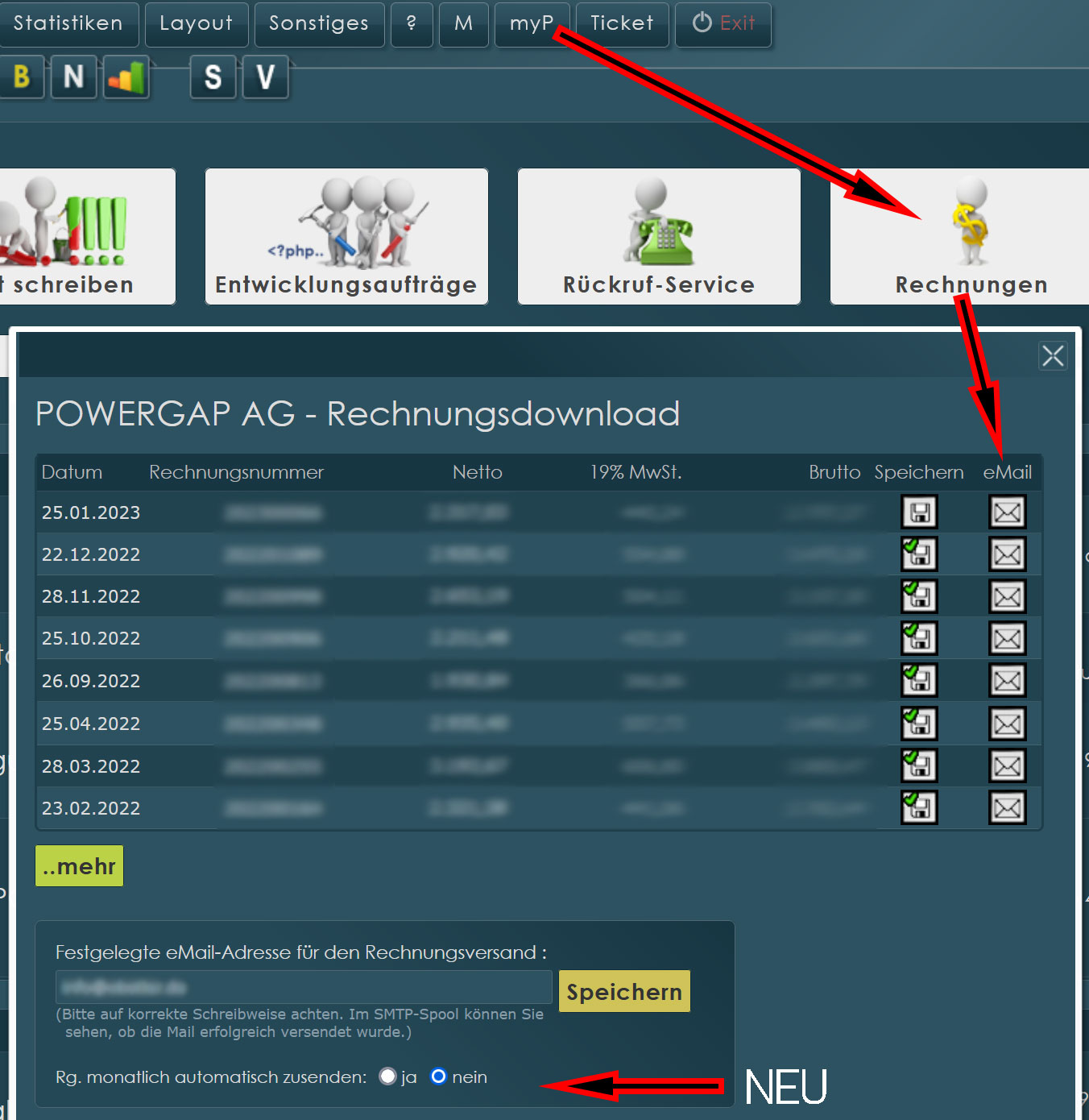The width and height of the screenshot is (1089, 1120).
Task: Open the tile labeled 'schreiben'
Action: pos(87,236)
